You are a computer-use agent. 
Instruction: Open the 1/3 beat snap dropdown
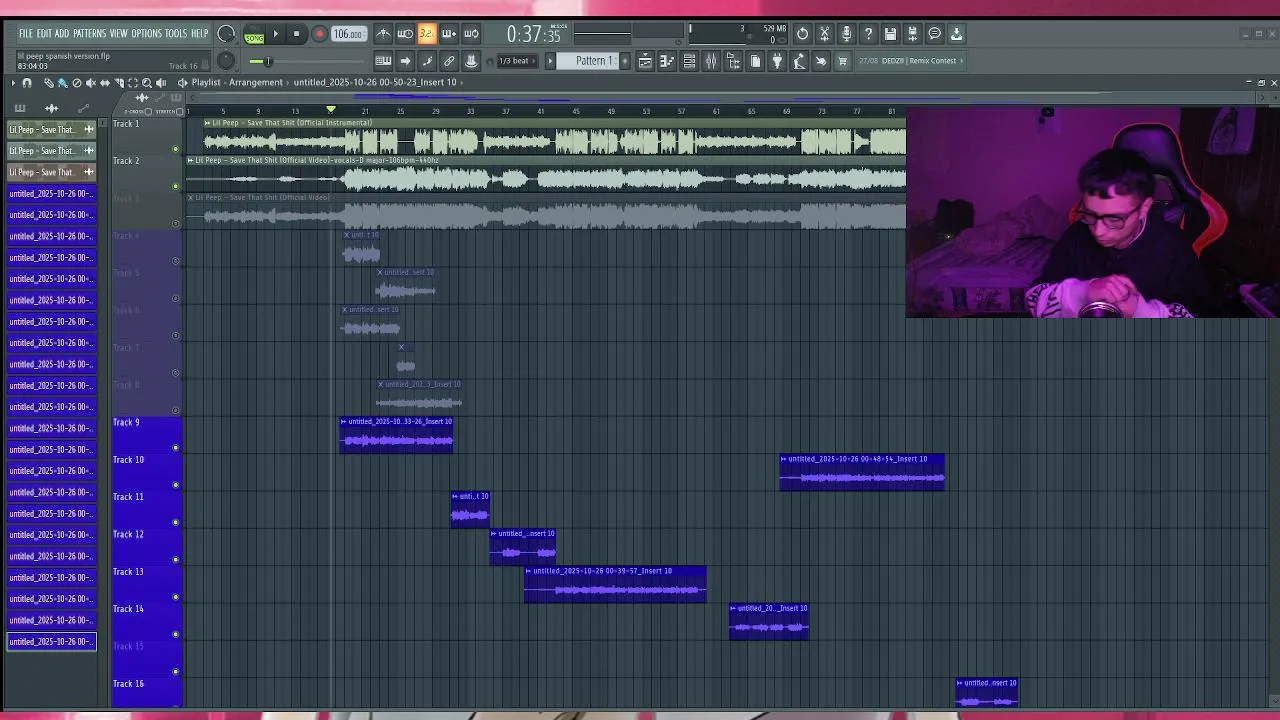click(517, 61)
